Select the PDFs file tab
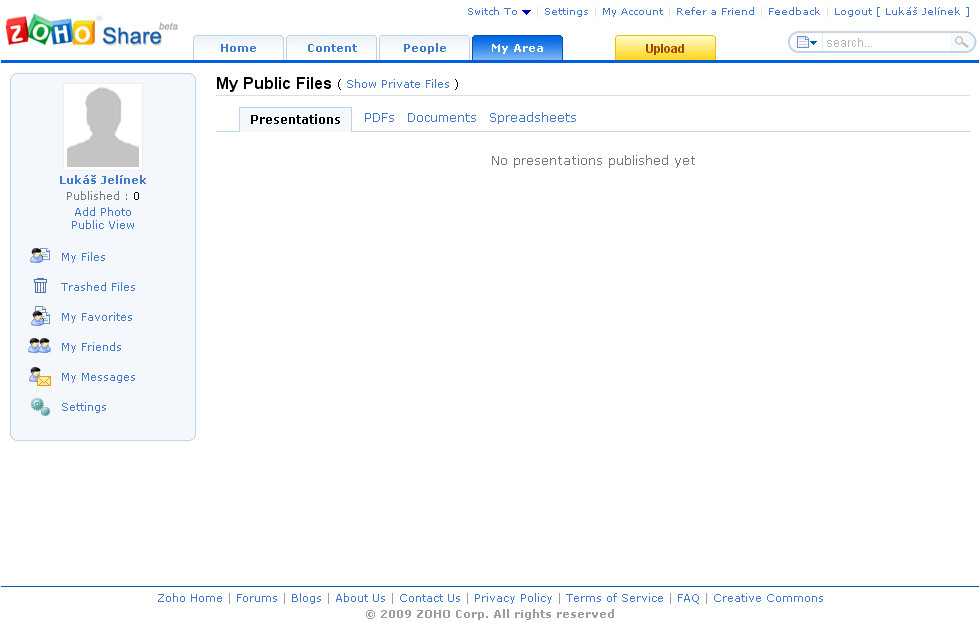 click(x=379, y=118)
